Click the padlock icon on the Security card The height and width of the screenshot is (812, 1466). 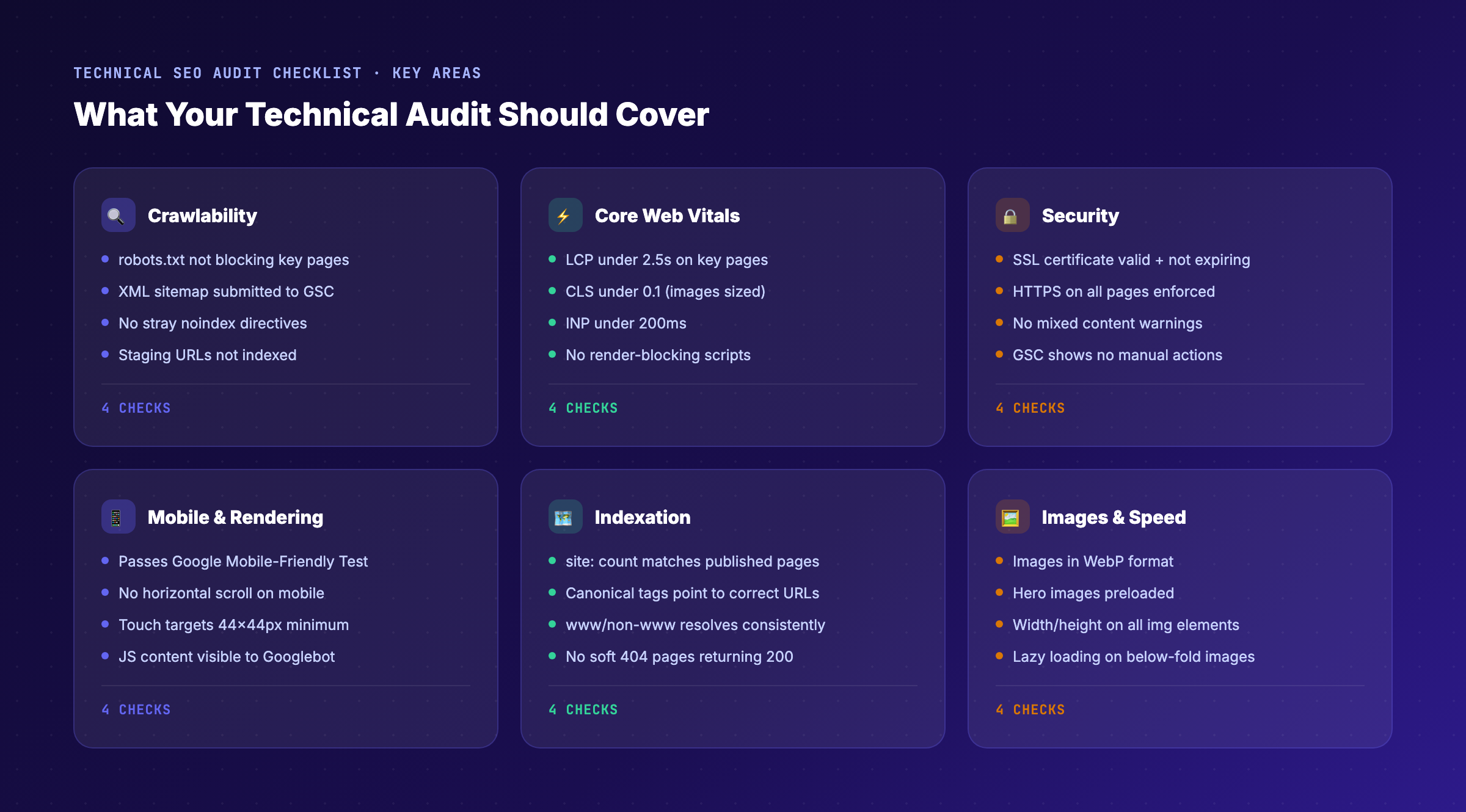(x=1012, y=215)
